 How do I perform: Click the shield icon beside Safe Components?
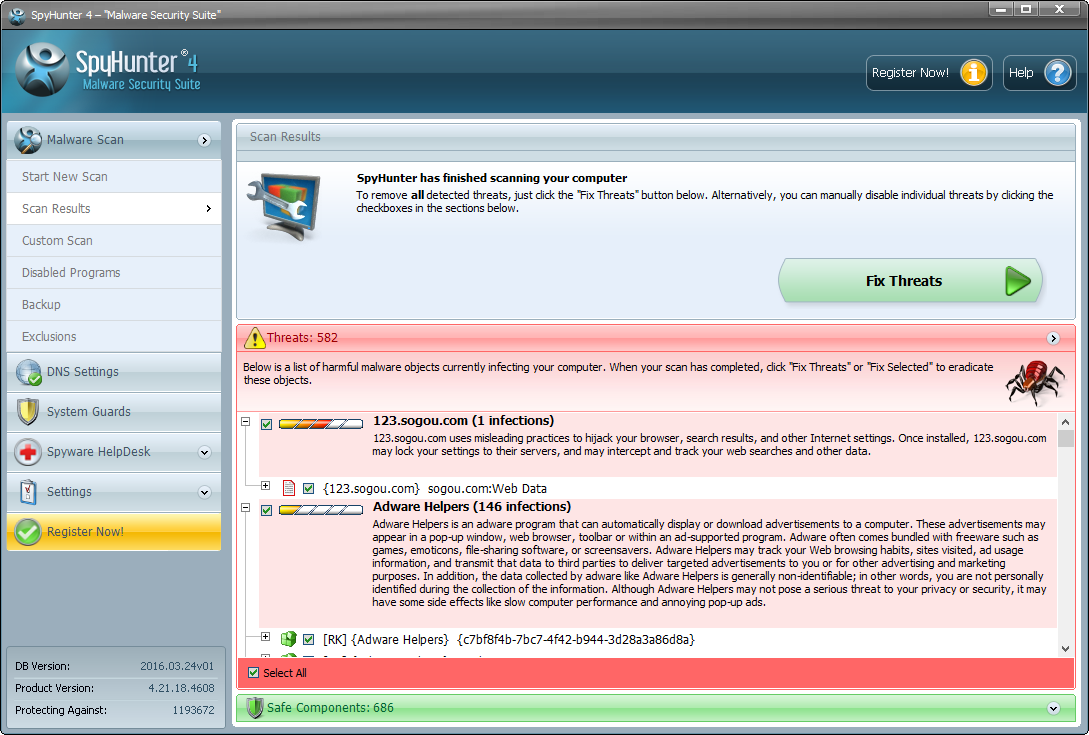coord(255,707)
